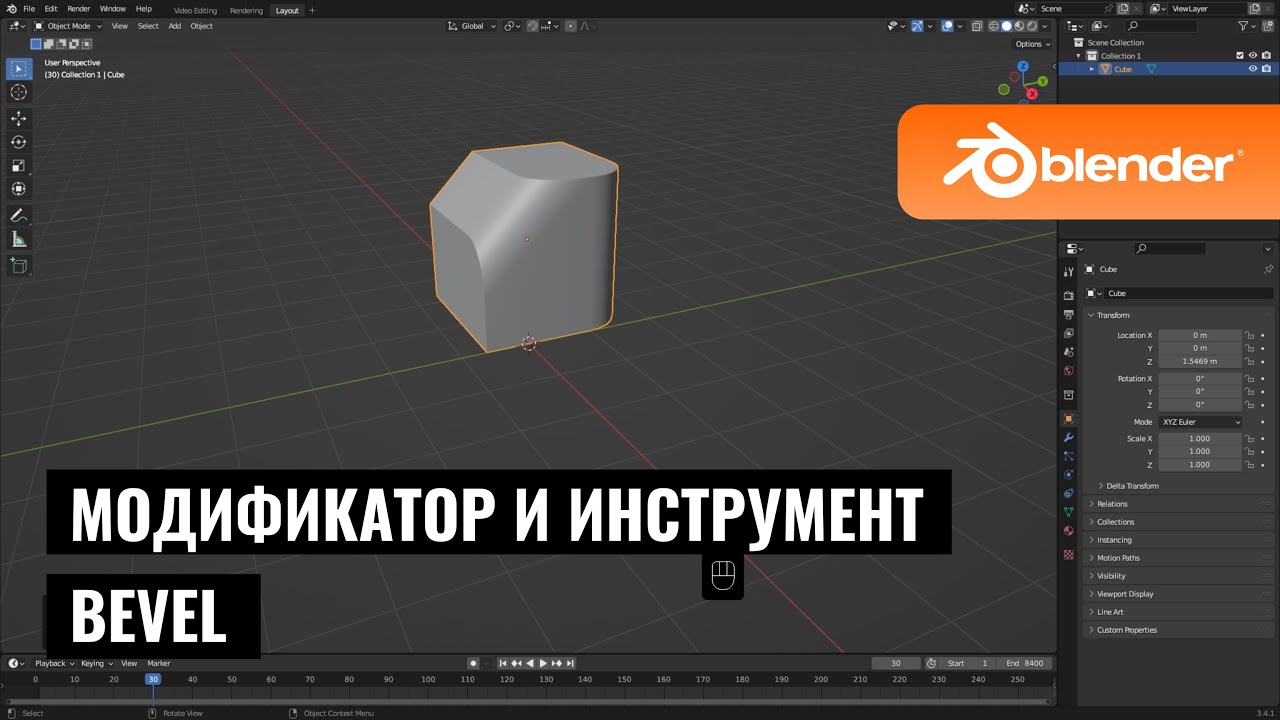Open the Object Constraint properties tab

(1068, 493)
